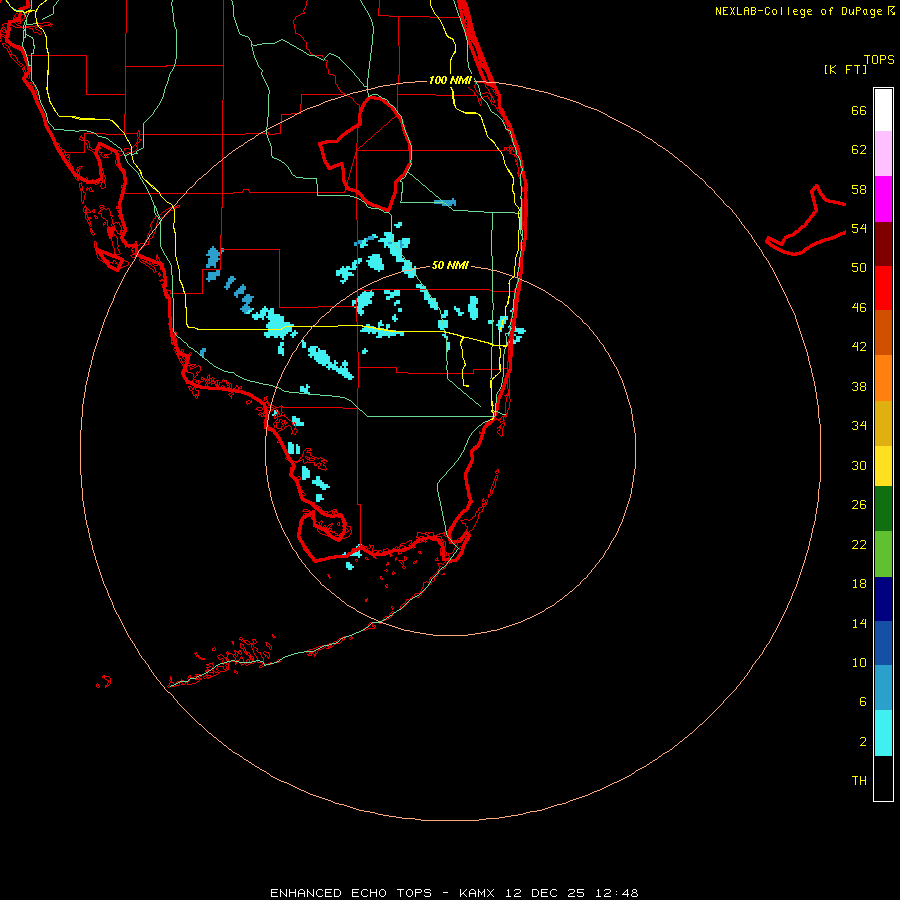The height and width of the screenshot is (900, 900).
Task: Click the cyan legend swatch
Action: (883, 733)
